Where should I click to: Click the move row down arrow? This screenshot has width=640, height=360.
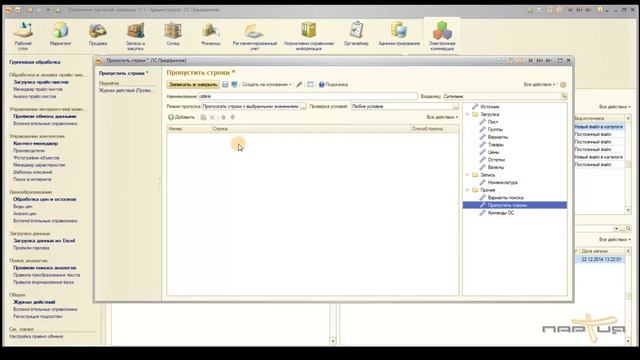233,117
